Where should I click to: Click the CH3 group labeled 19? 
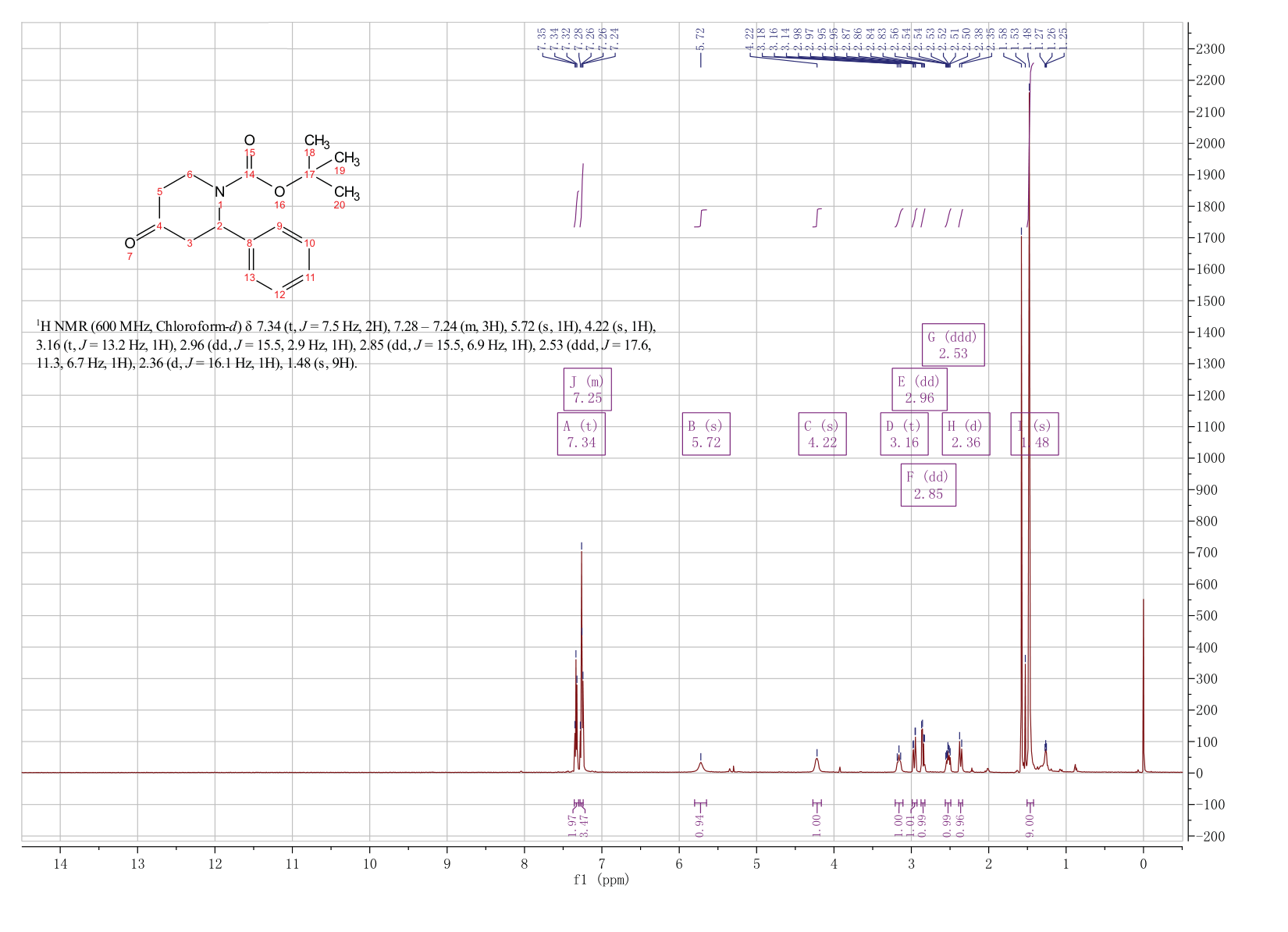coord(347,159)
